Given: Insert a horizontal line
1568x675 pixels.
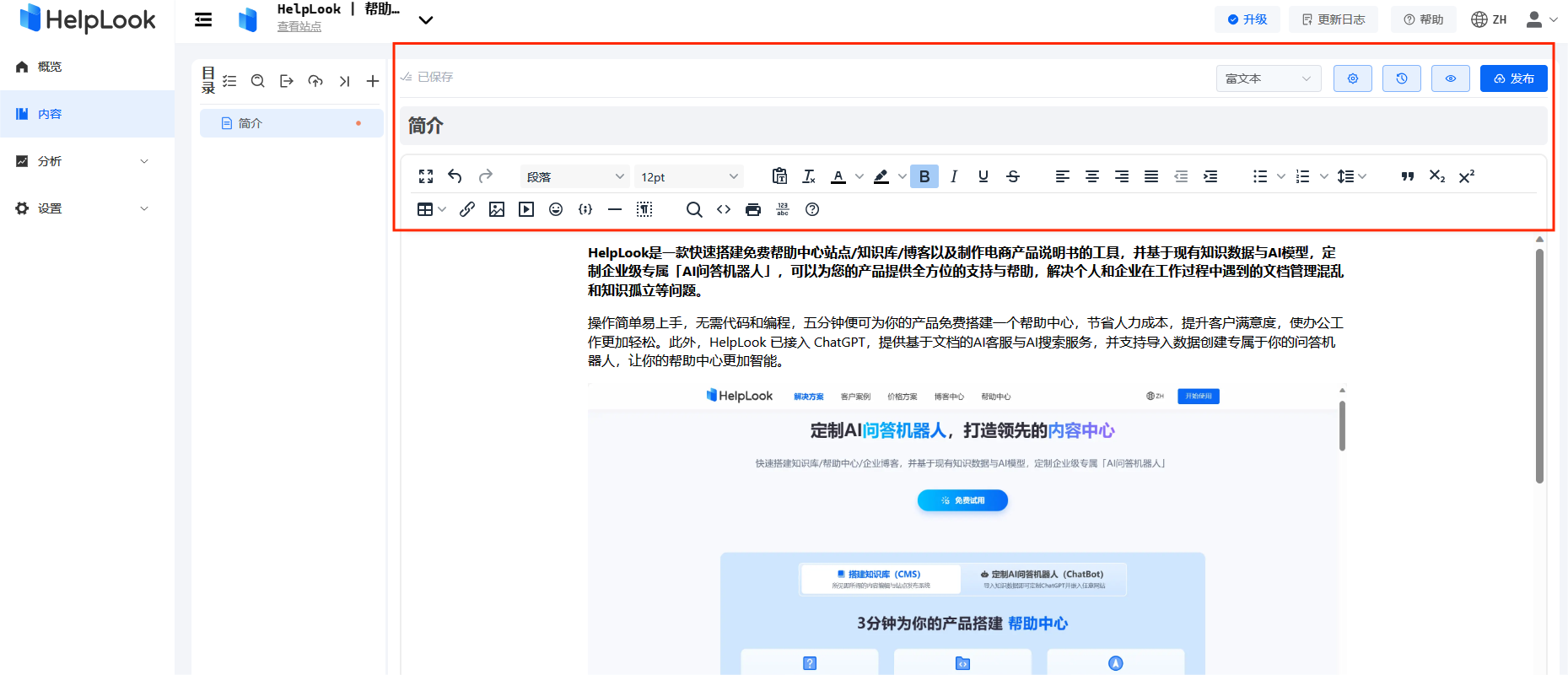Looking at the screenshot, I should point(615,209).
